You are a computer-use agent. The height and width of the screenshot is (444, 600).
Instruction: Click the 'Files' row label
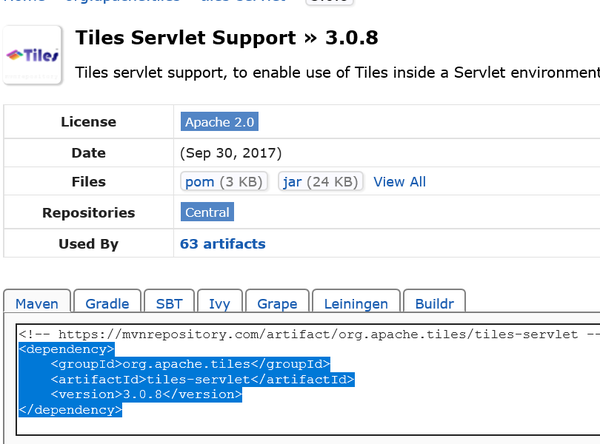pos(88,181)
